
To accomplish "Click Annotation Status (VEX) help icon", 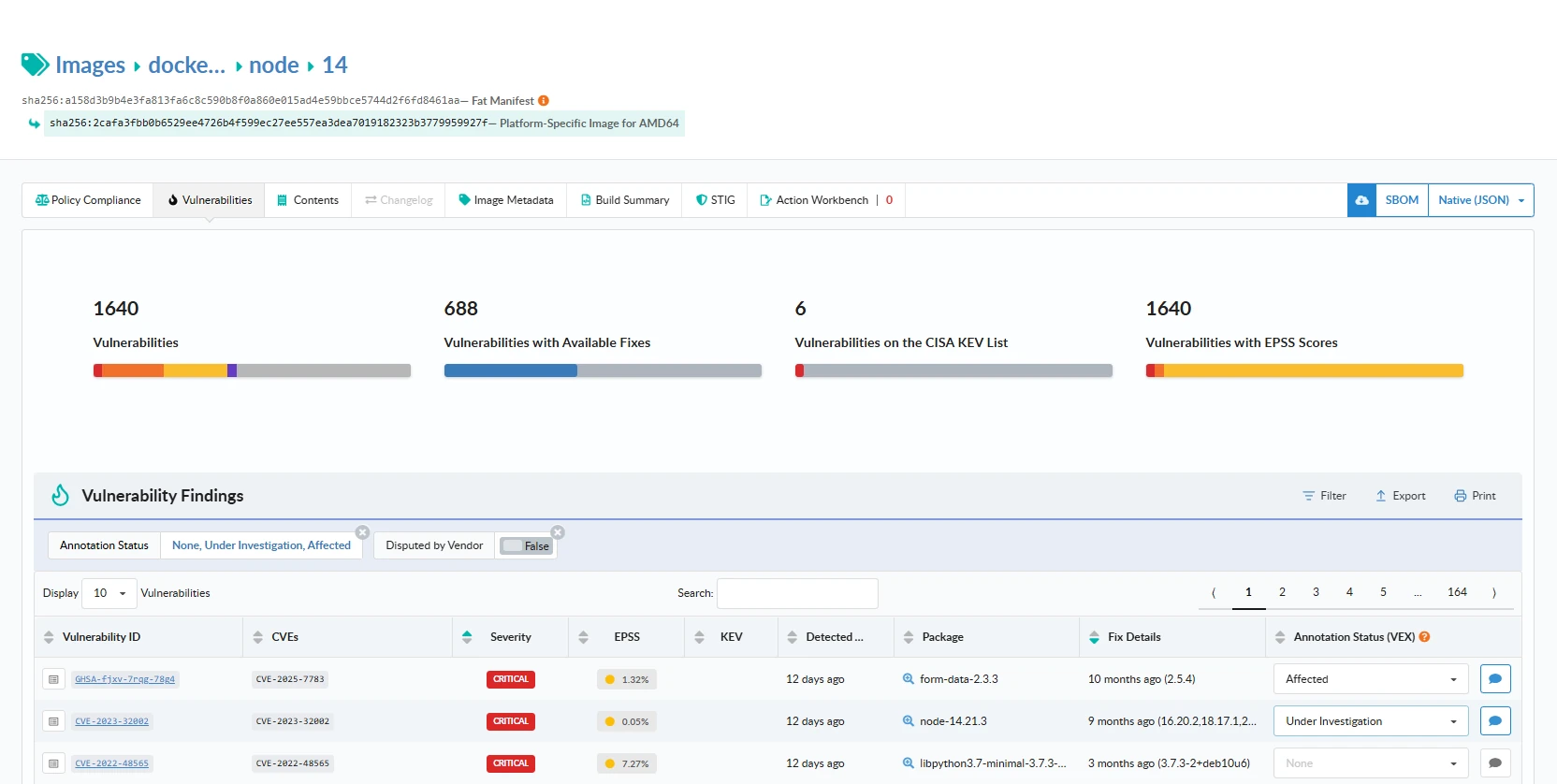I will pyautogui.click(x=1425, y=637).
